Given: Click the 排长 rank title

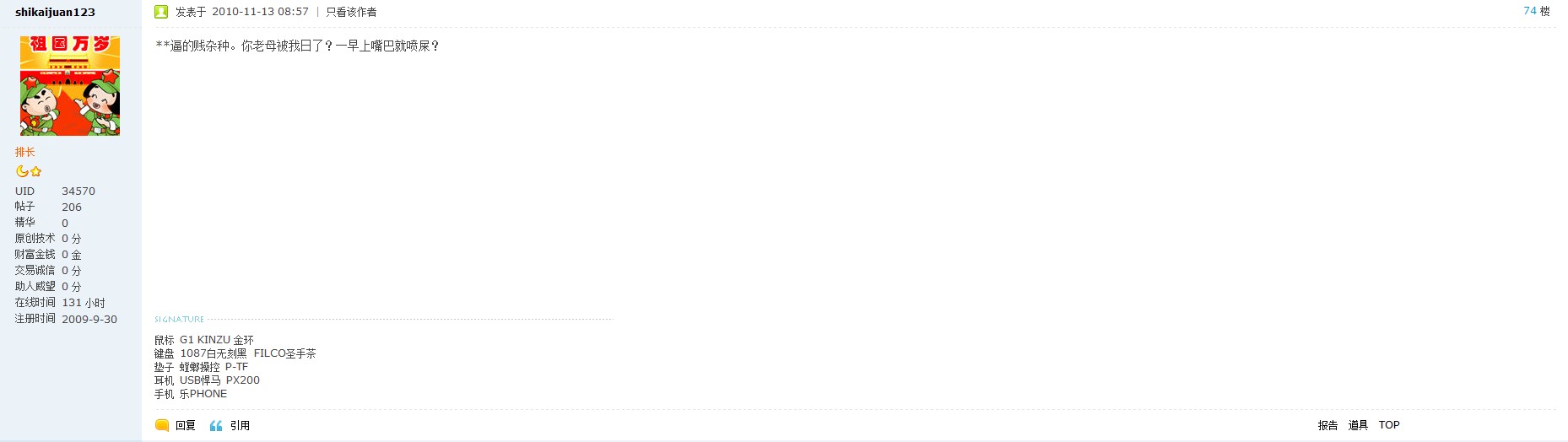Looking at the screenshot, I should (x=25, y=152).
